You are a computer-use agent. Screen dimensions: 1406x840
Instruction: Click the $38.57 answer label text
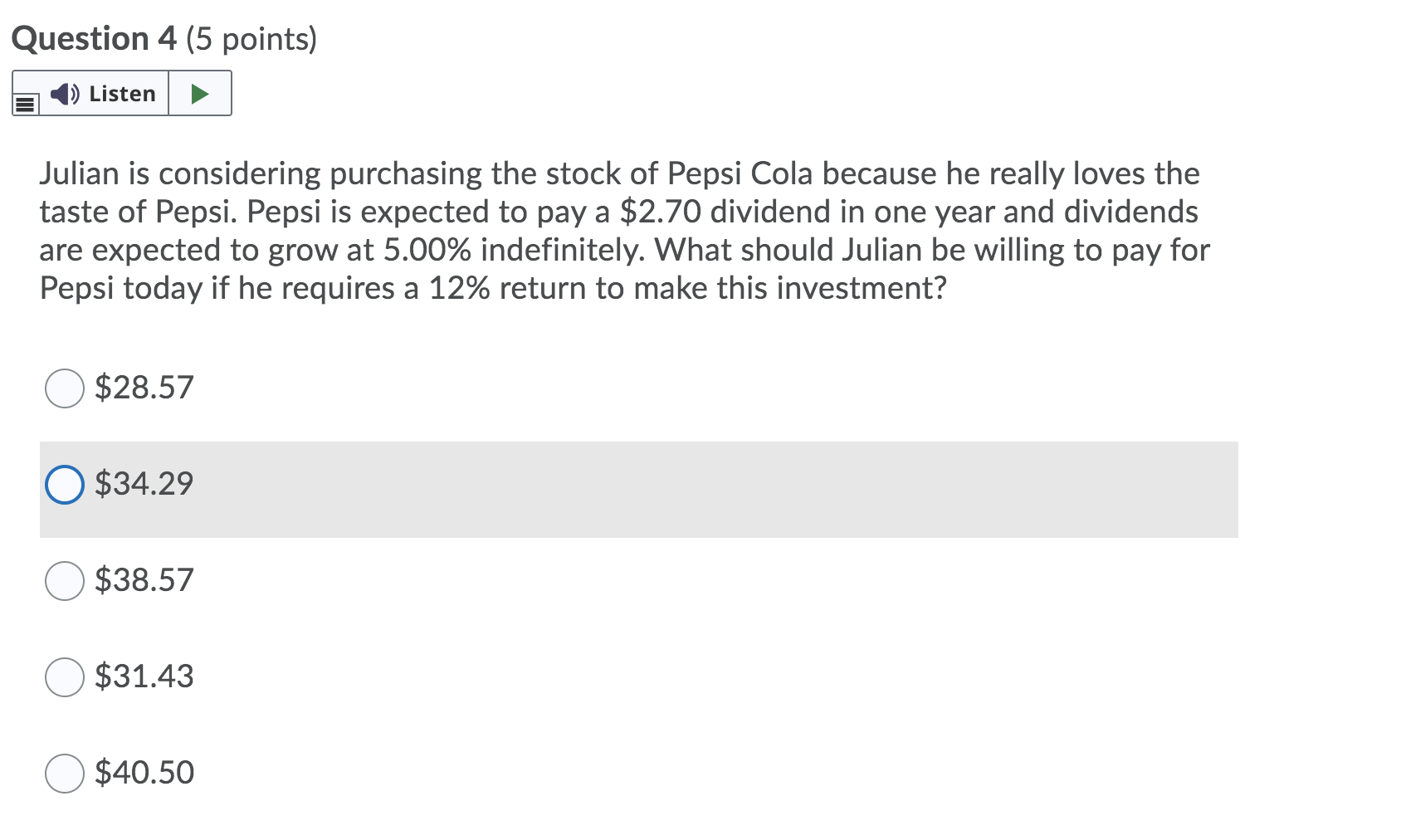coord(144,580)
